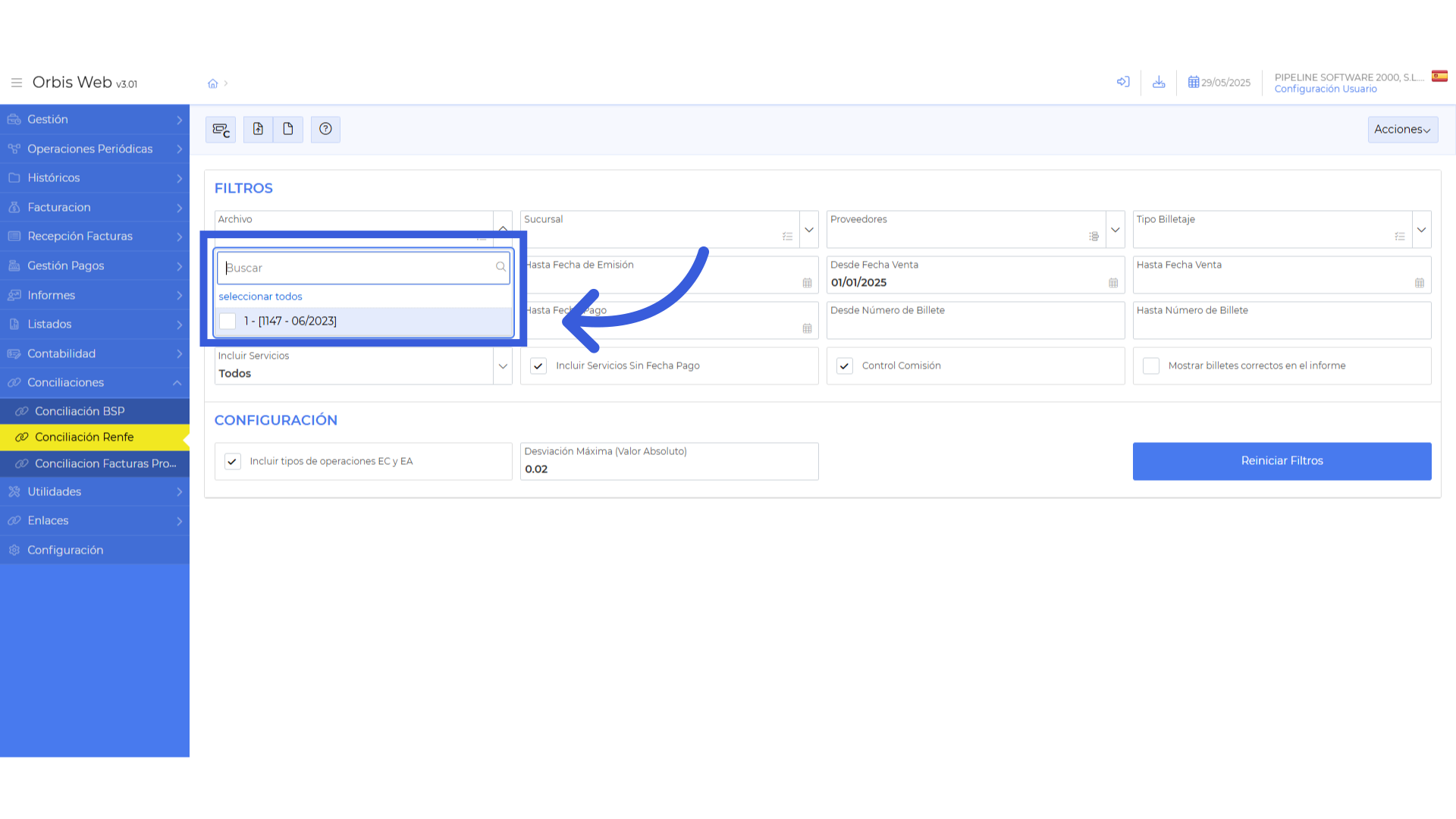This screenshot has width=1456, height=819.
Task: Click the Reiniciar Filtros button
Action: (x=1282, y=461)
